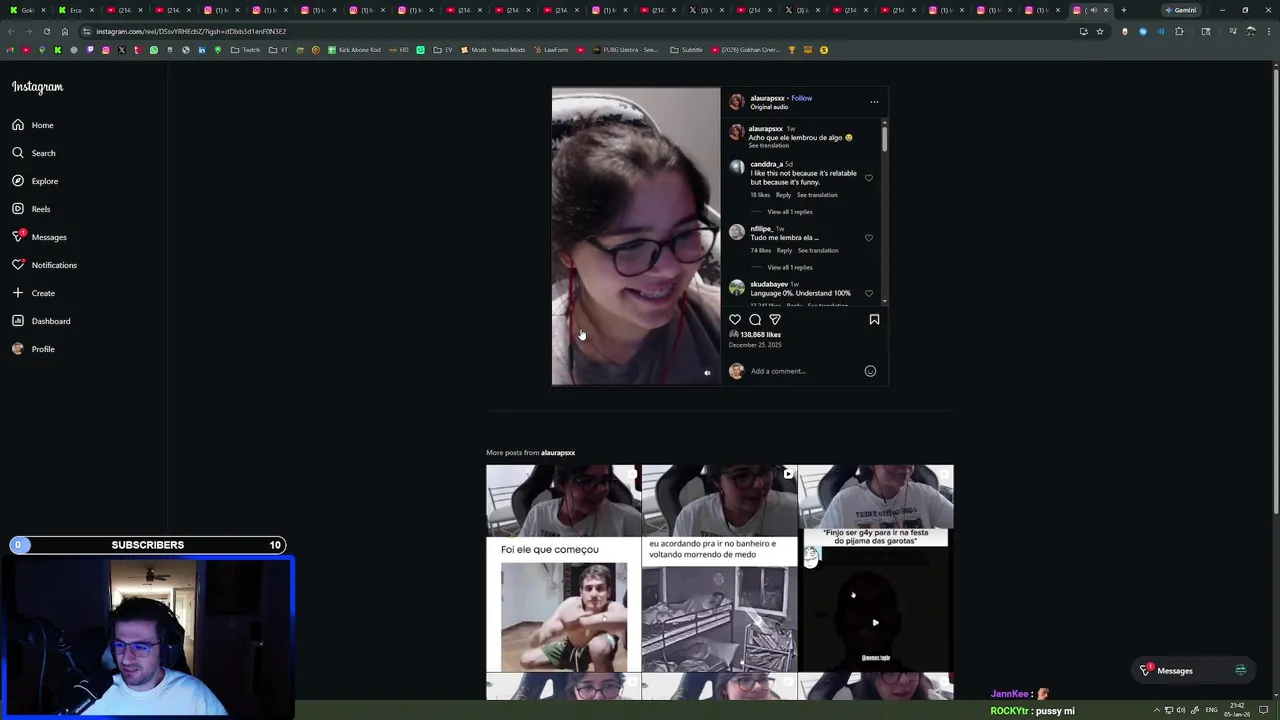
Task: Open Messages in the left sidebar
Action: click(39, 237)
